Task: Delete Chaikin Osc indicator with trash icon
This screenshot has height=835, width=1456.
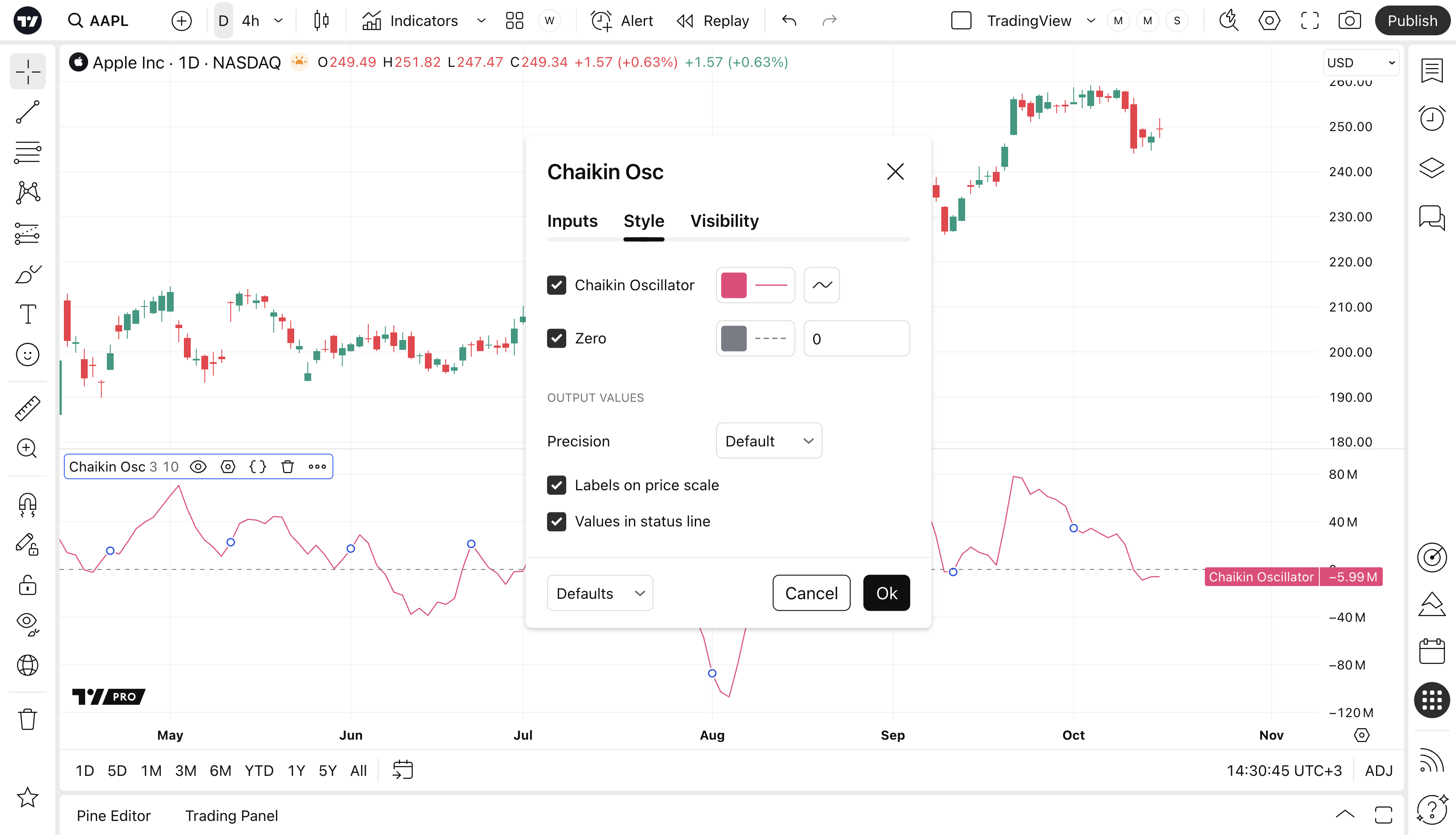Action: (287, 467)
